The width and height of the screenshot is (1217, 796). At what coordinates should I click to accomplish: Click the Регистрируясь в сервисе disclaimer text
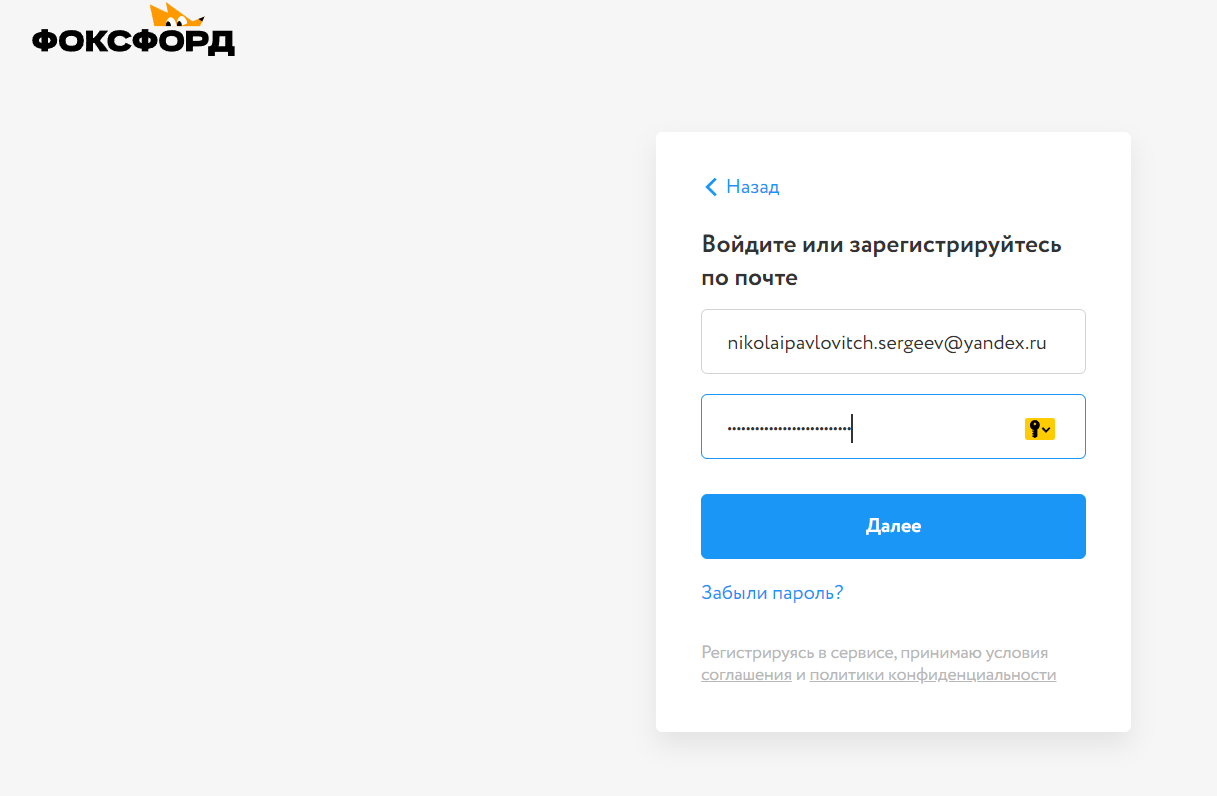click(x=798, y=653)
